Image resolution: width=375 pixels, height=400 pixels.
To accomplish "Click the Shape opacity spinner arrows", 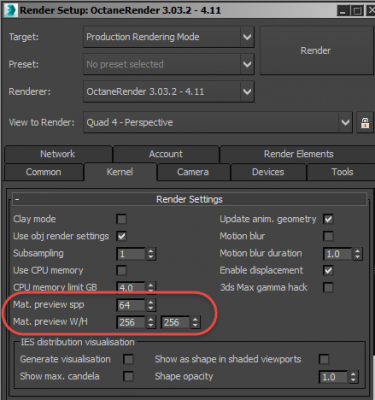I will click(353, 377).
